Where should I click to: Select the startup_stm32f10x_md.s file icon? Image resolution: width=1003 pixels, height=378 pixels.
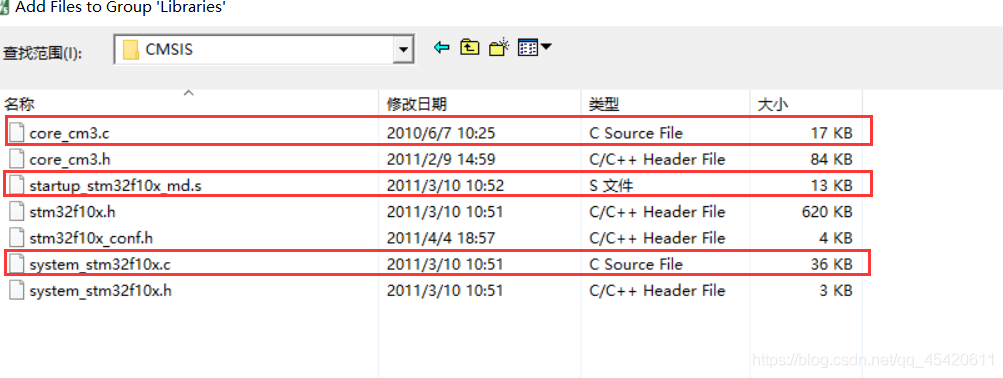point(17,185)
